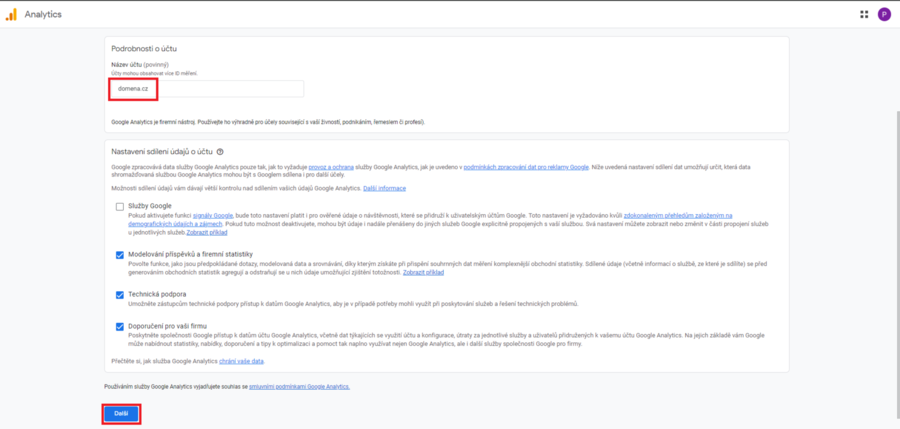Screen dimensions: 900x429
Task: Disable Doporučení pro vaši firmu checkbox
Action: pyautogui.click(x=120, y=326)
